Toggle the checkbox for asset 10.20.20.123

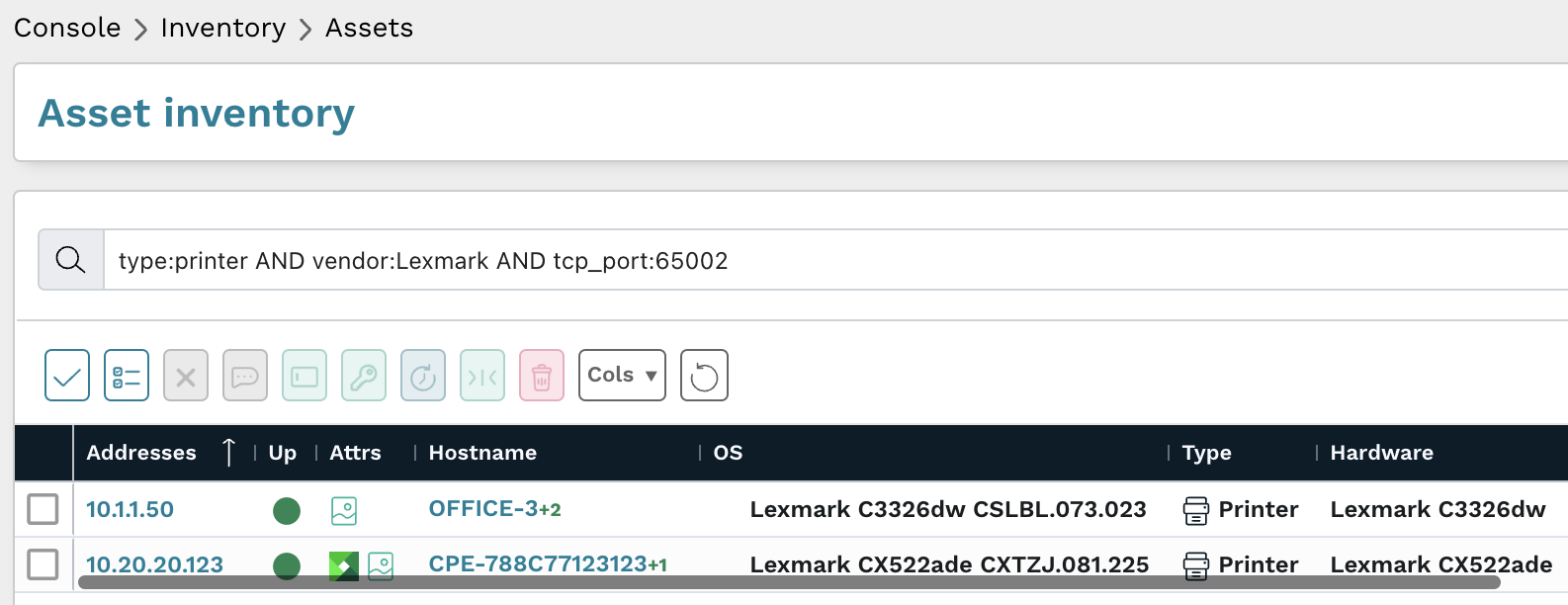44,564
